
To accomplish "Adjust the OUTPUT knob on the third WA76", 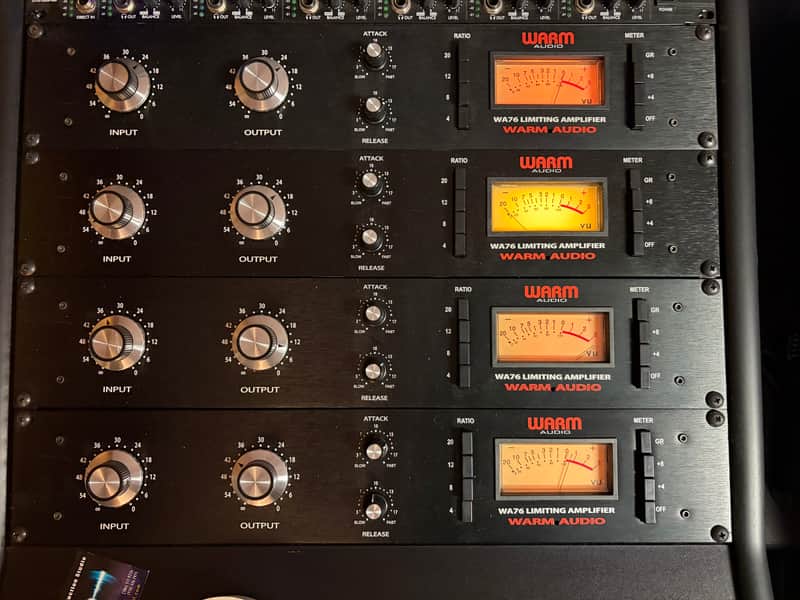I will pos(259,342).
